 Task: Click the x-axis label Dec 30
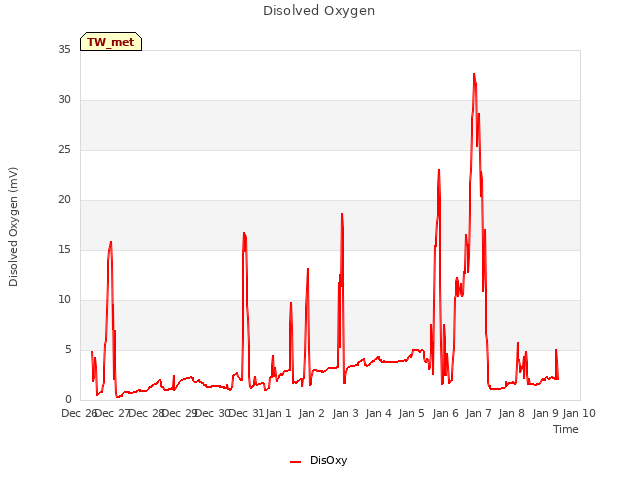[213, 413]
